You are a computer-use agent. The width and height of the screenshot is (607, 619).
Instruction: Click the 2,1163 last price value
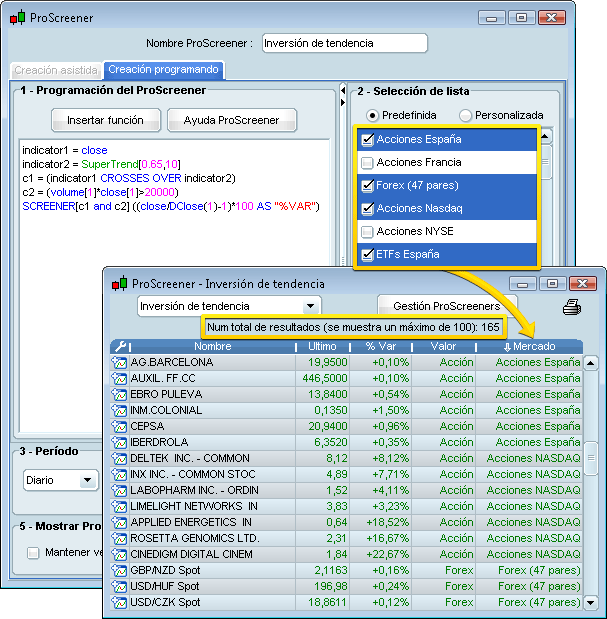[x=331, y=570]
